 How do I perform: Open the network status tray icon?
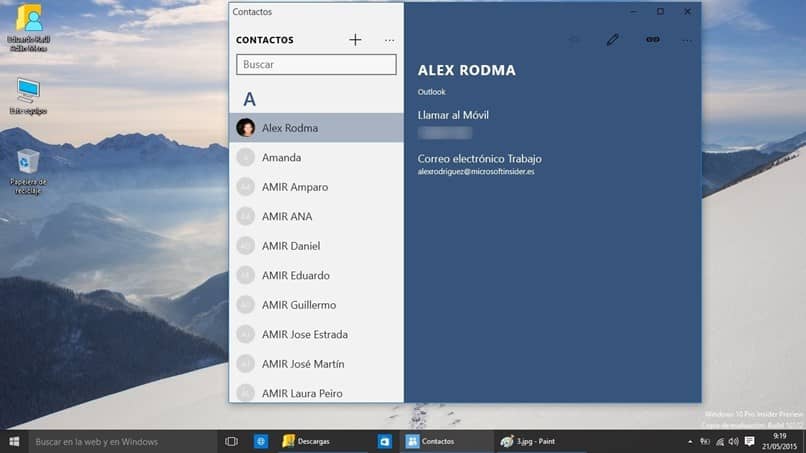pyautogui.click(x=720, y=442)
